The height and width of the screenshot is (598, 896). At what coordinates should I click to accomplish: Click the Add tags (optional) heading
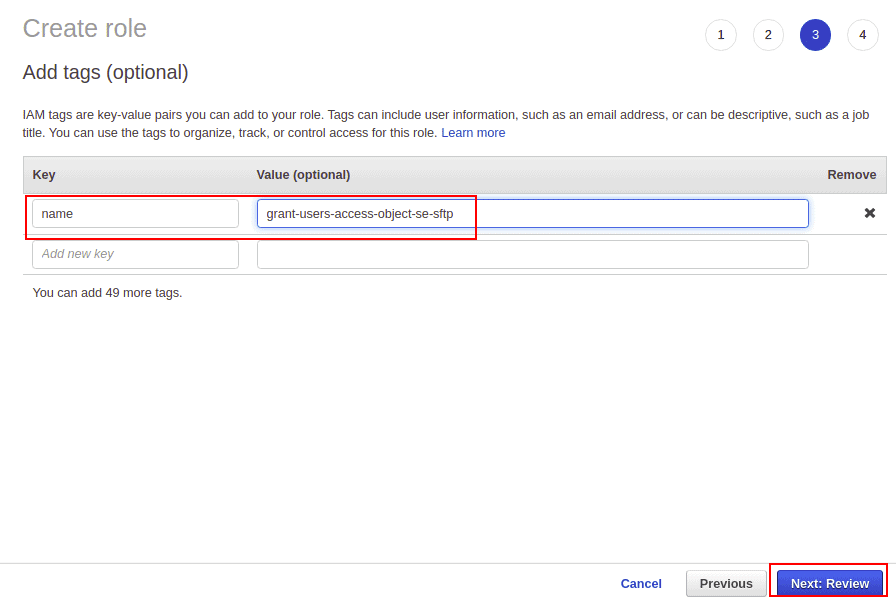point(106,73)
